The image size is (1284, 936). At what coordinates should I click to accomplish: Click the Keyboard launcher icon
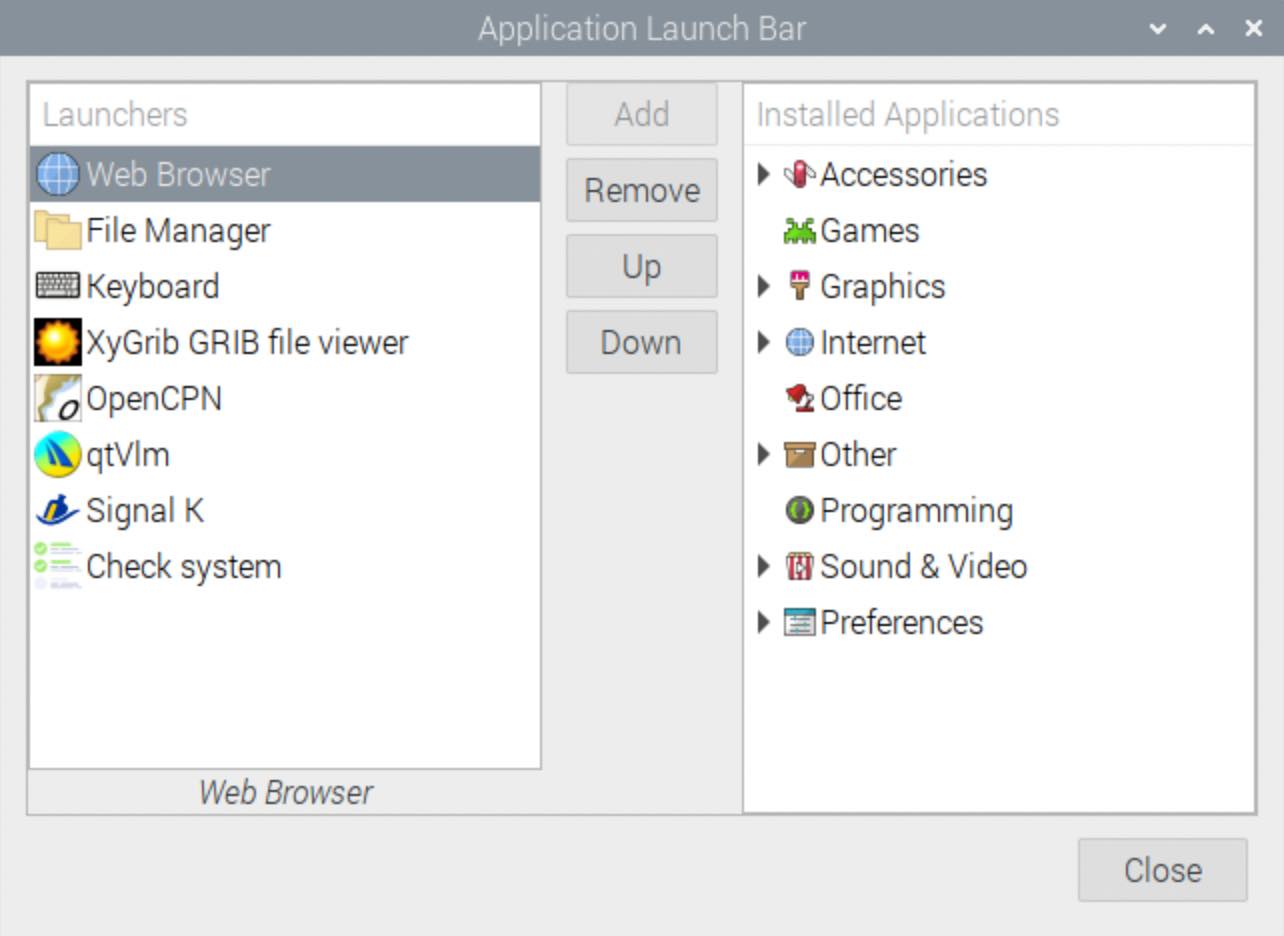click(x=58, y=286)
